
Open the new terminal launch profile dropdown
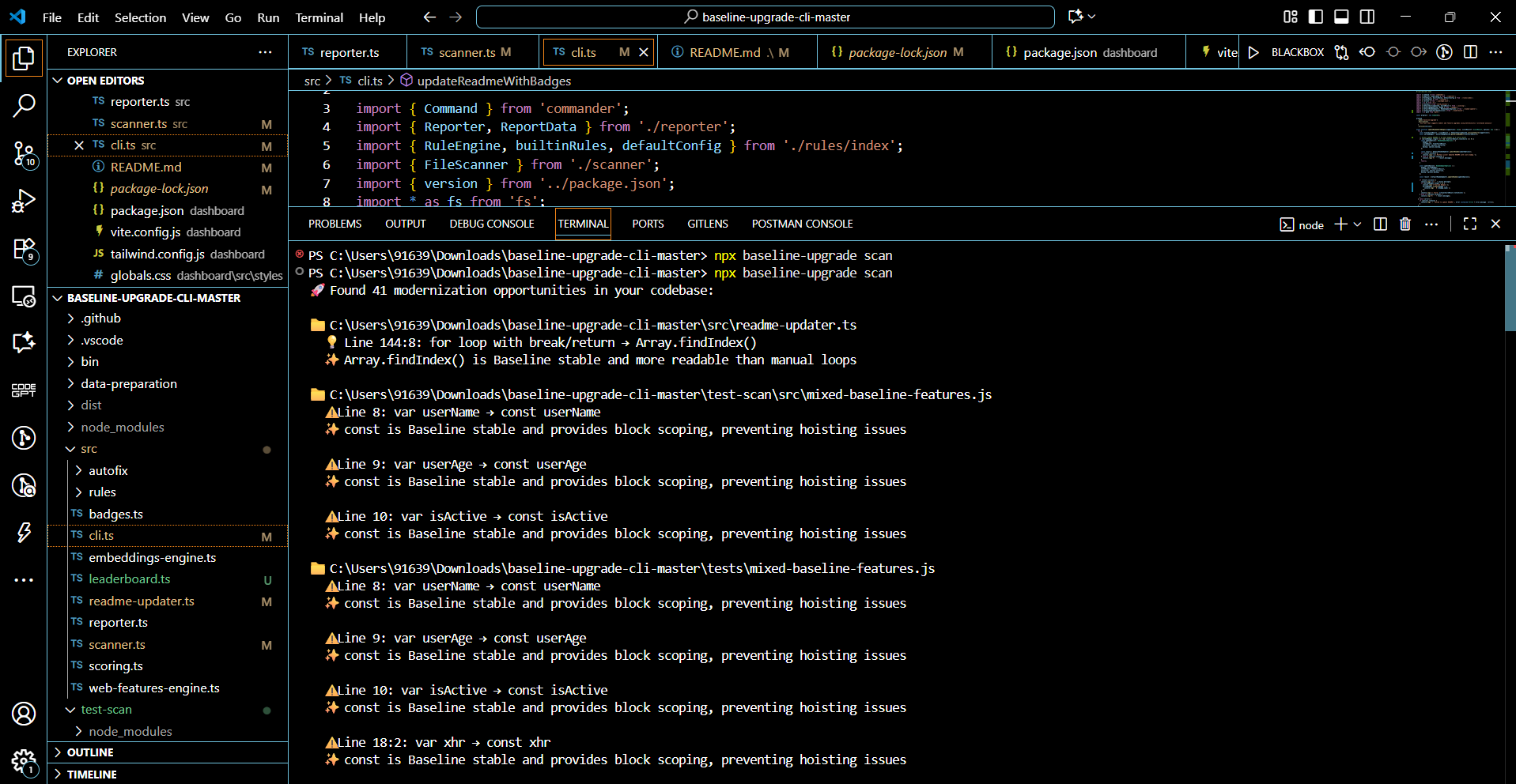tap(1358, 224)
